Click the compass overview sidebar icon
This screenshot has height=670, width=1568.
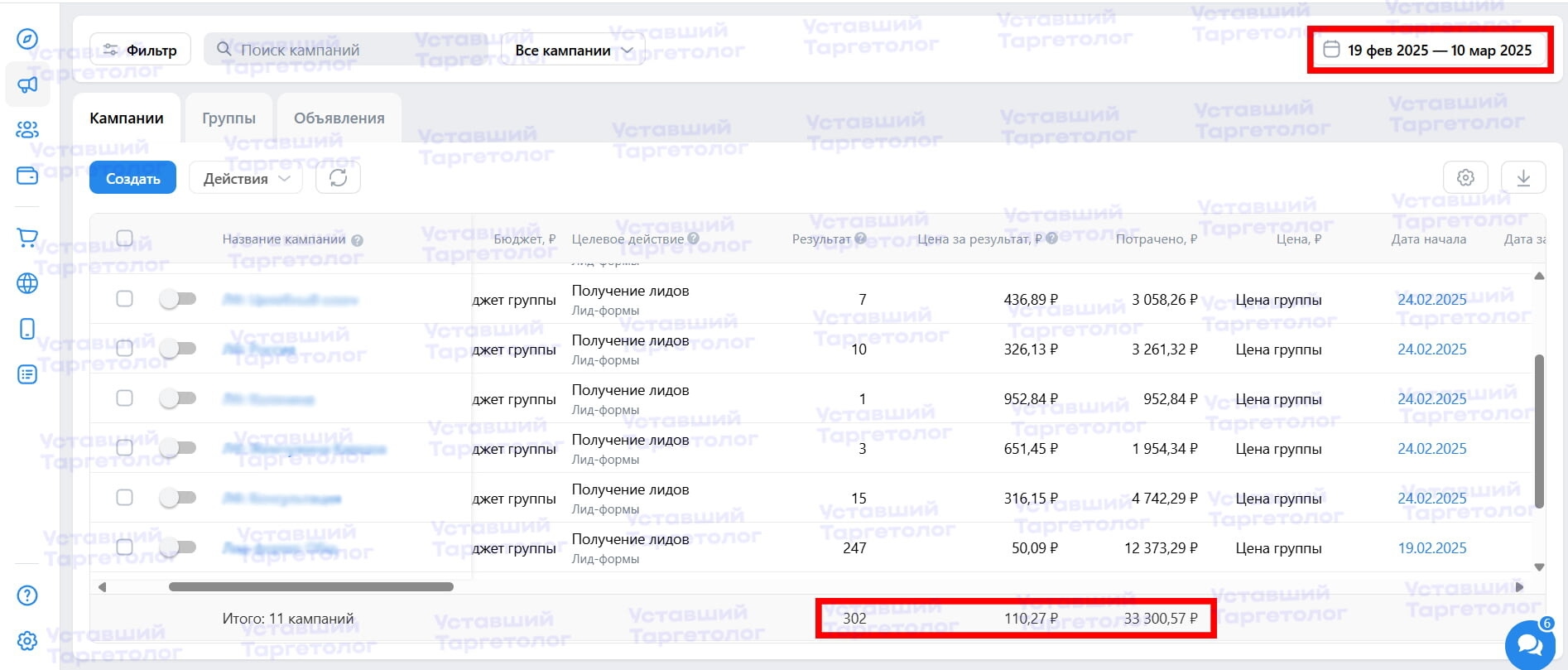click(x=27, y=39)
